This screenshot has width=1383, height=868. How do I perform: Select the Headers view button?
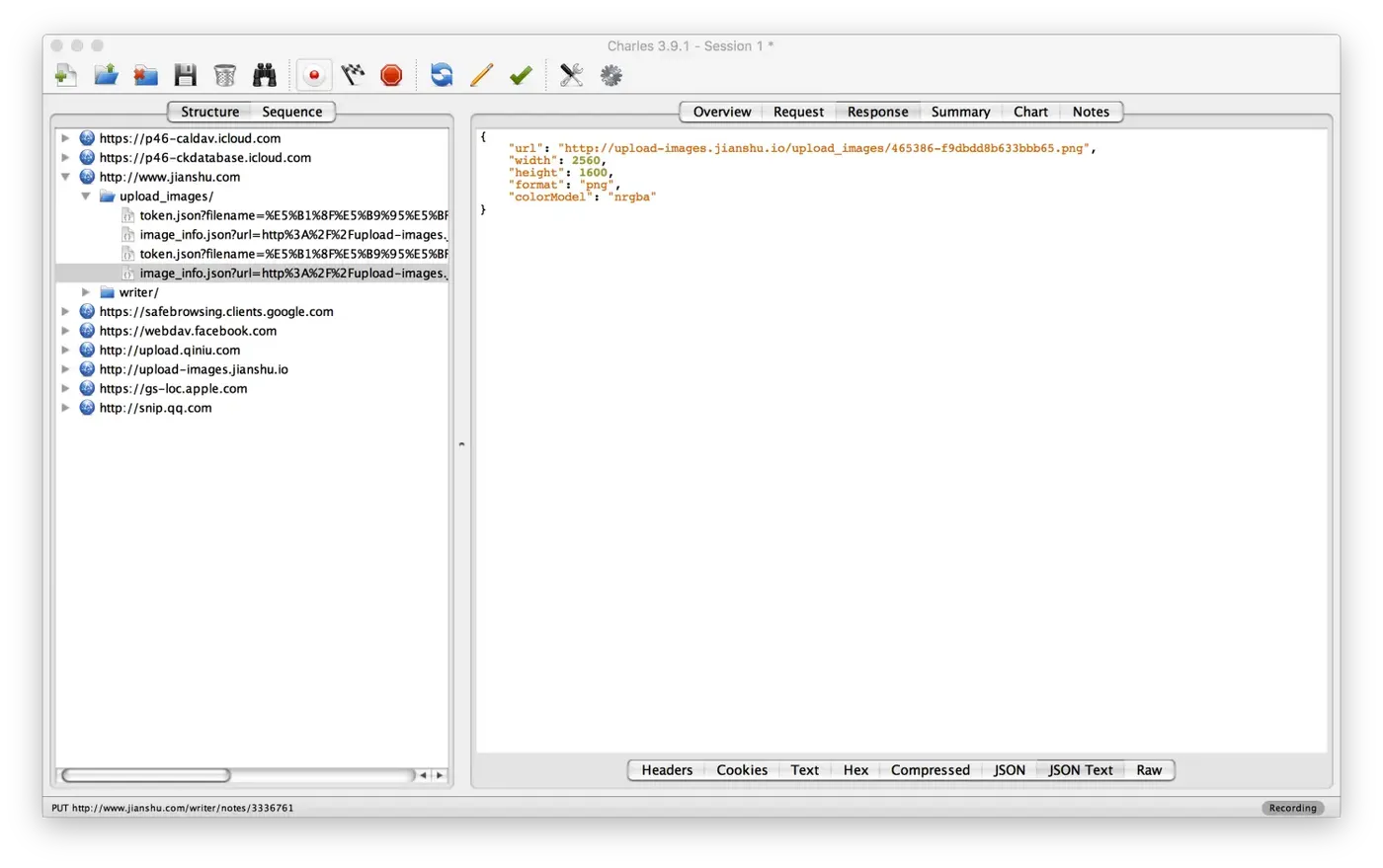(x=667, y=770)
